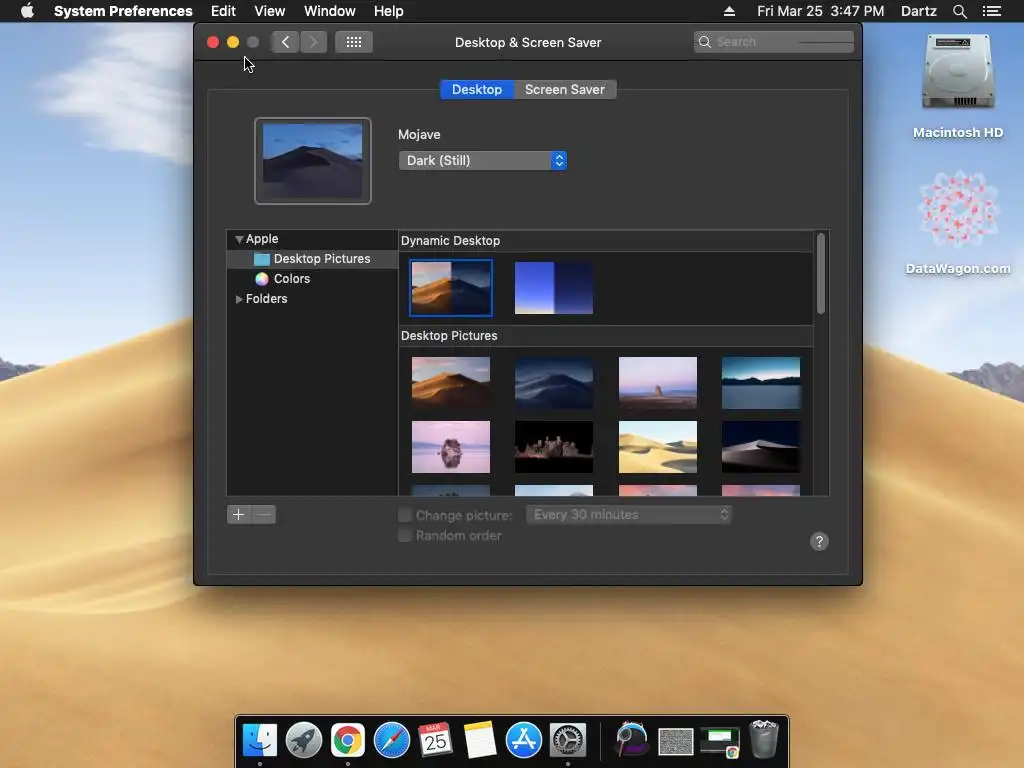This screenshot has width=1024, height=768.
Task: Select Desktop Pictures in sidebar
Action: tap(312, 259)
